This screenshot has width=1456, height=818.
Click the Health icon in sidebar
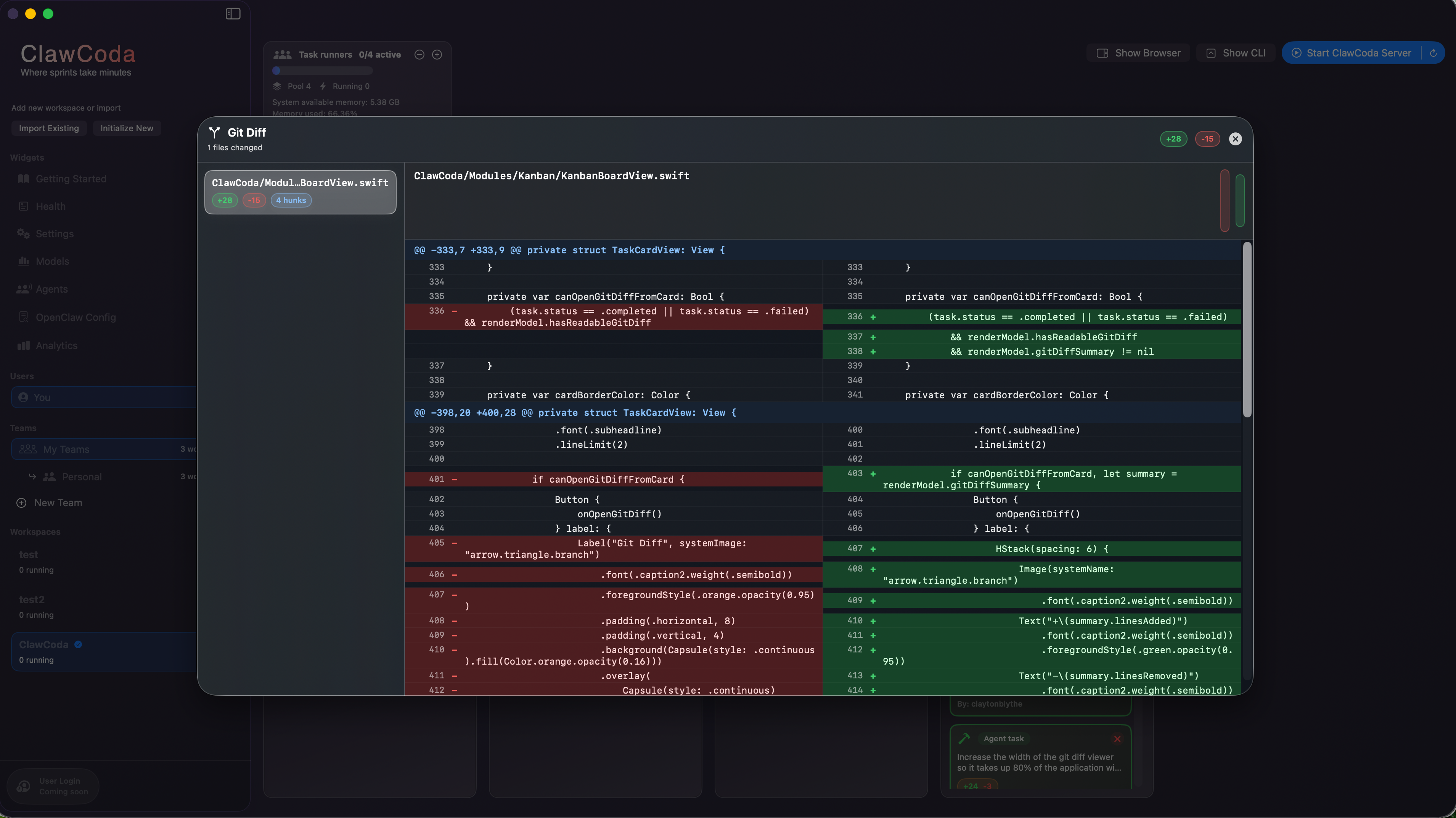23,206
